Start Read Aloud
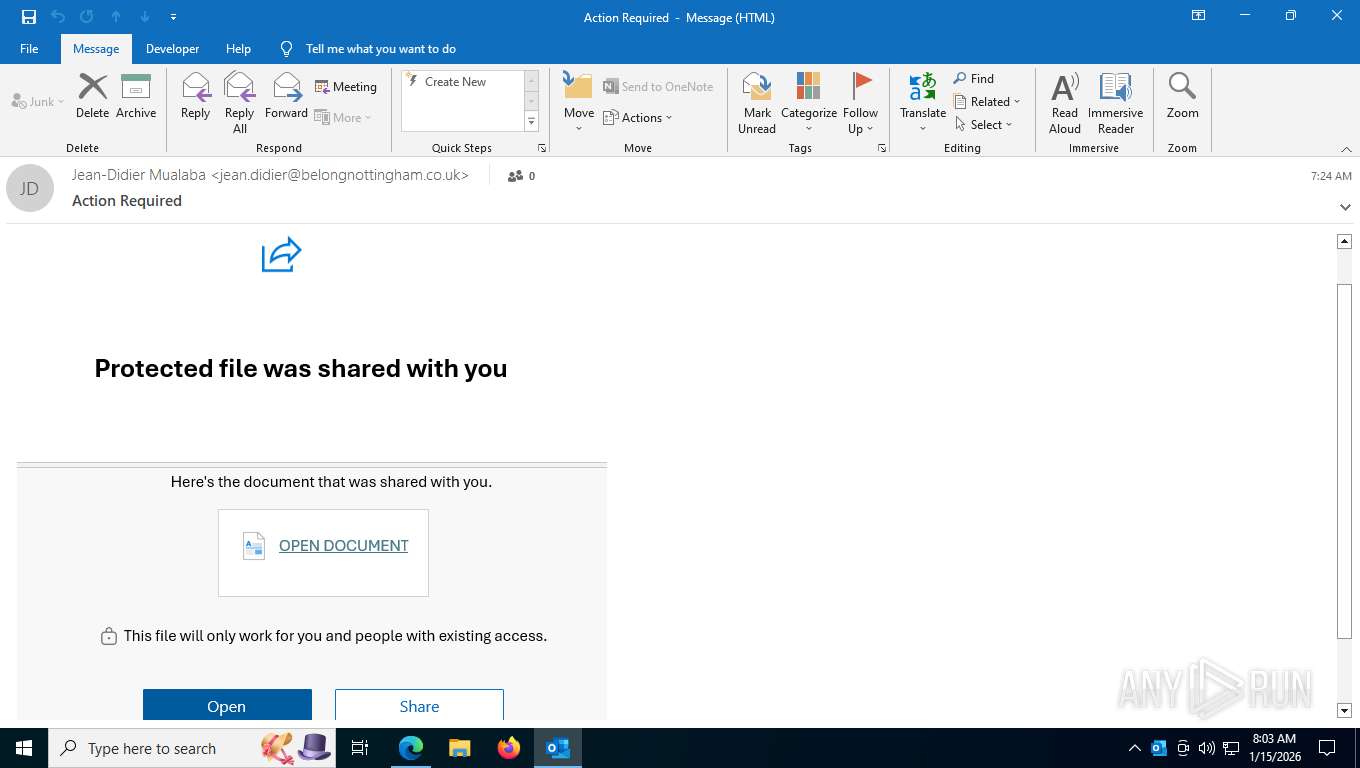 tap(1065, 103)
